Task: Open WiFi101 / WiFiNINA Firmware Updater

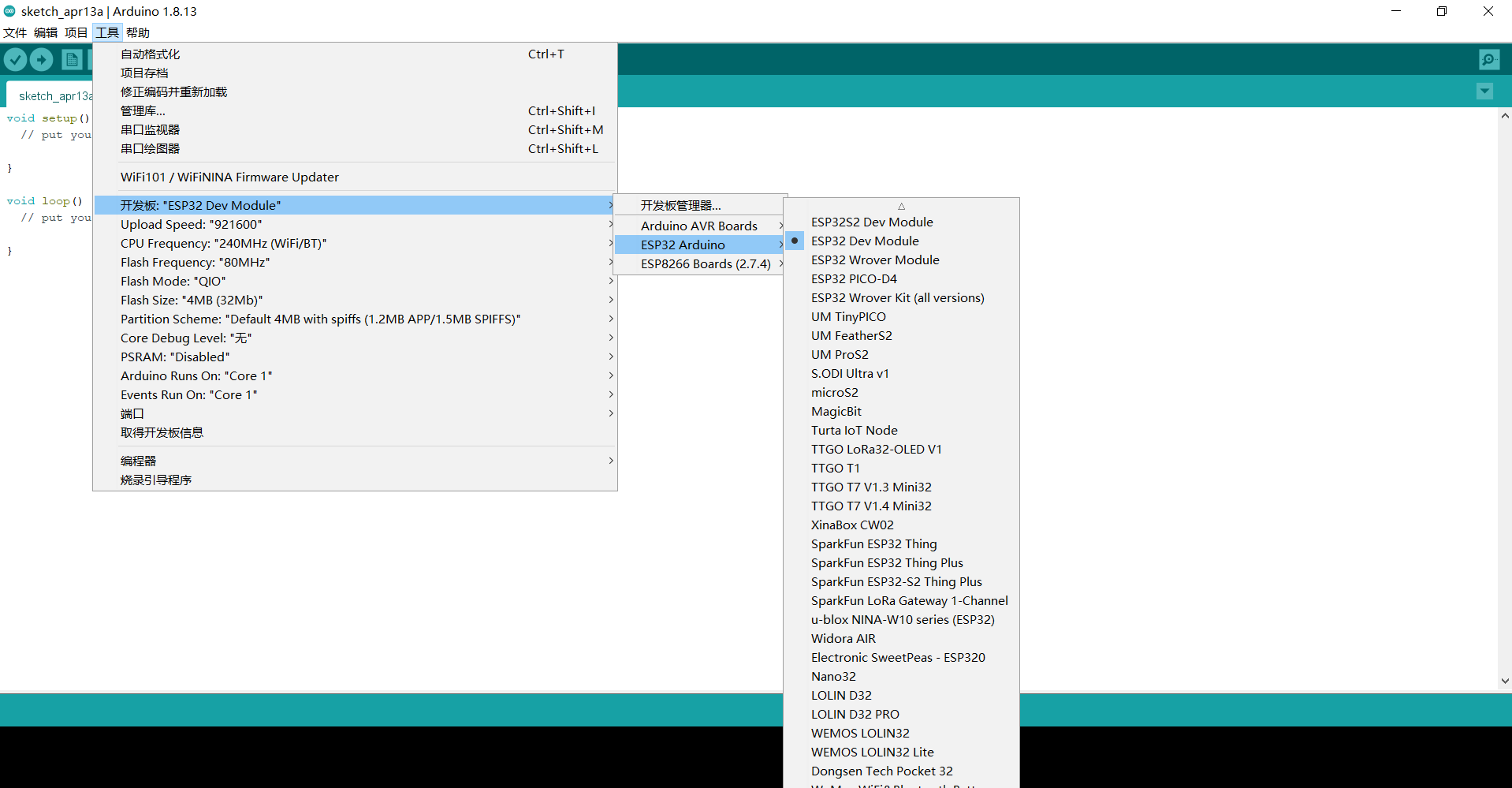Action: point(229,177)
